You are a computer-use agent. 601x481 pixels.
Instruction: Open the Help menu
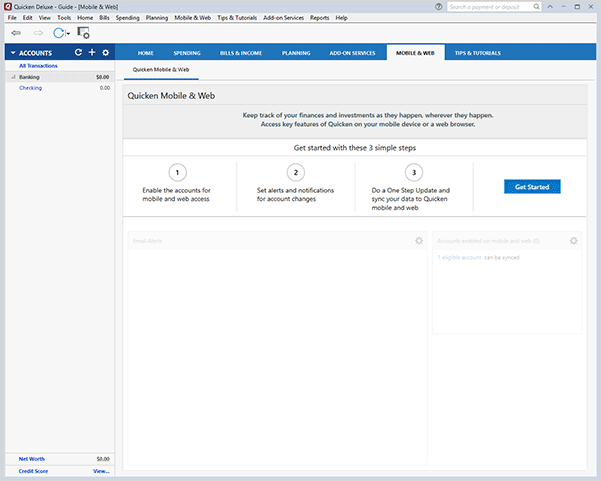pyautogui.click(x=342, y=18)
